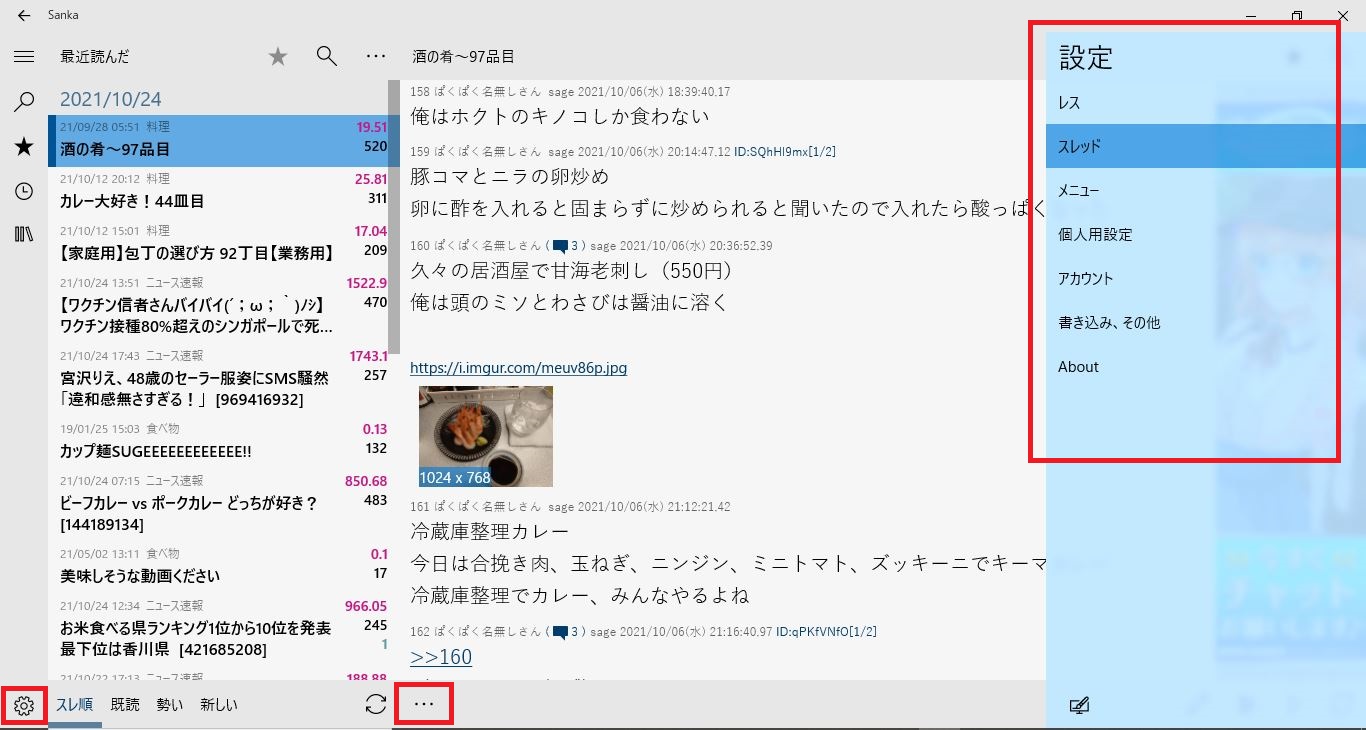
Task: Sort threads by 新しい
Action: [x=219, y=705]
